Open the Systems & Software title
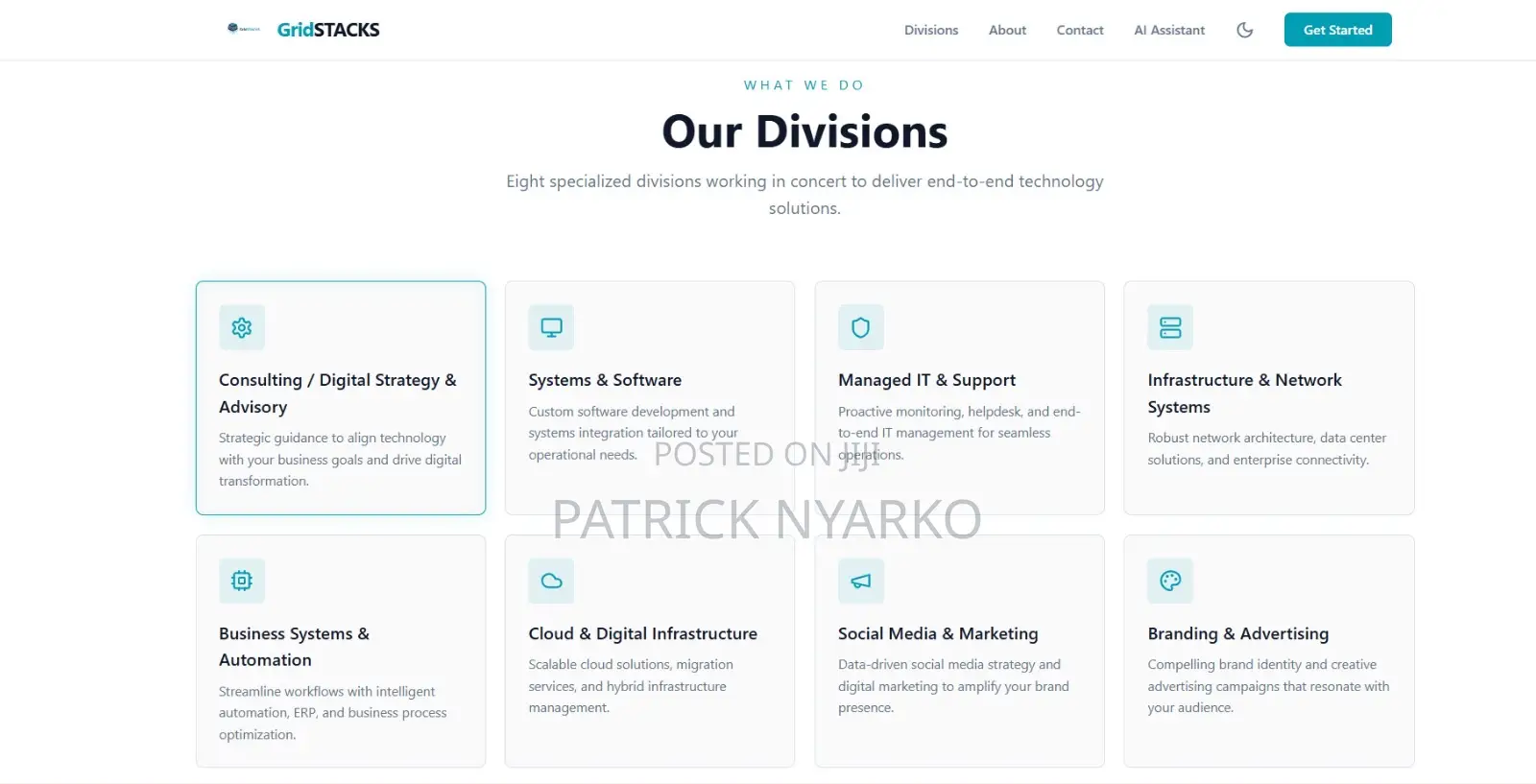The width and height of the screenshot is (1536, 784). 605,380
